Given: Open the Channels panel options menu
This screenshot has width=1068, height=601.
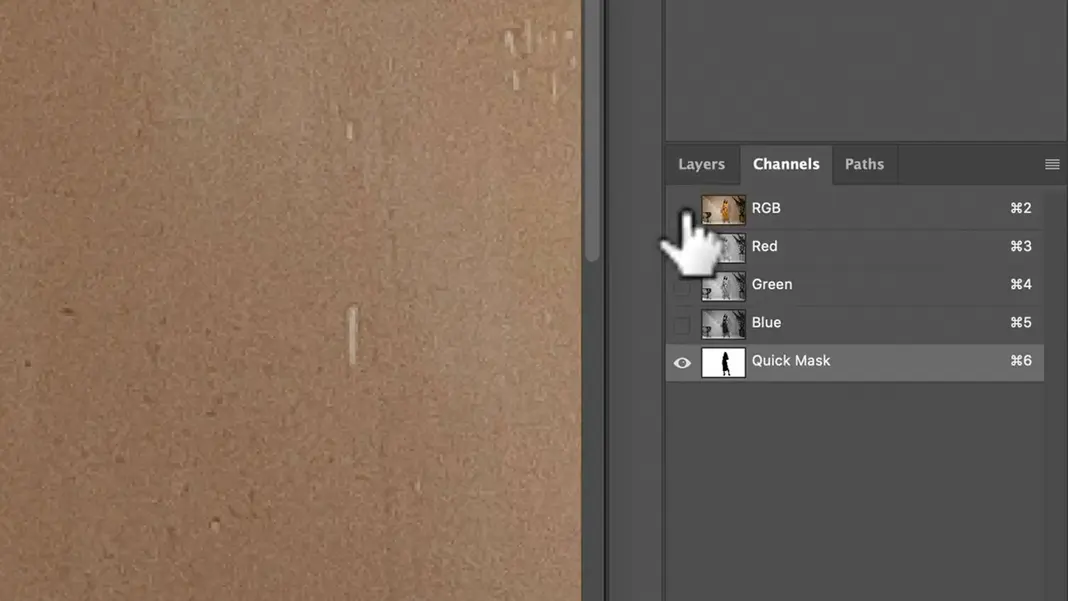Looking at the screenshot, I should pos(1052,164).
